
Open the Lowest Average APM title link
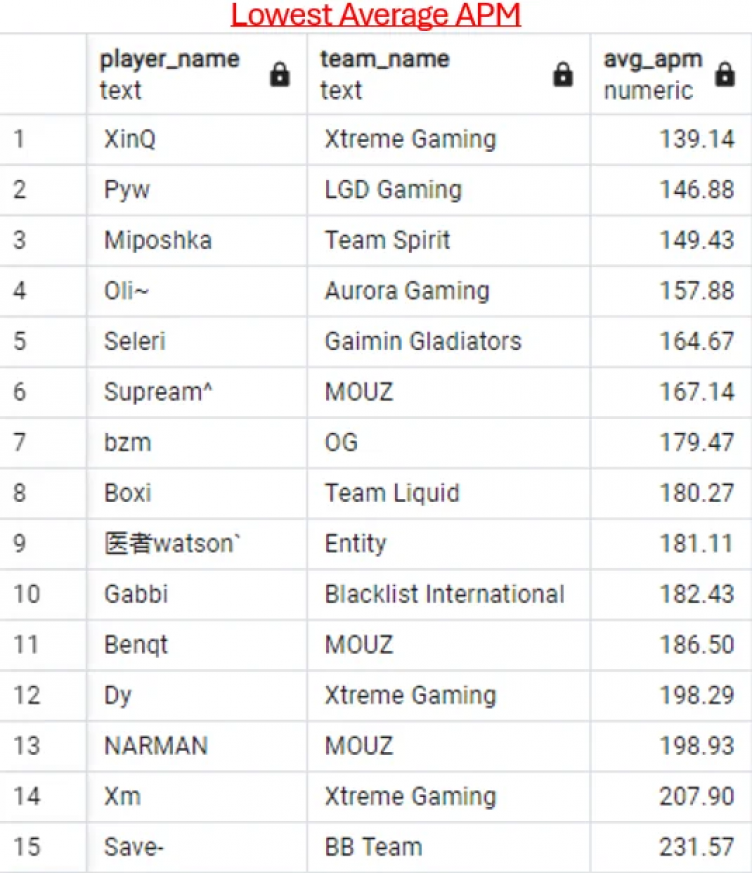click(376, 16)
